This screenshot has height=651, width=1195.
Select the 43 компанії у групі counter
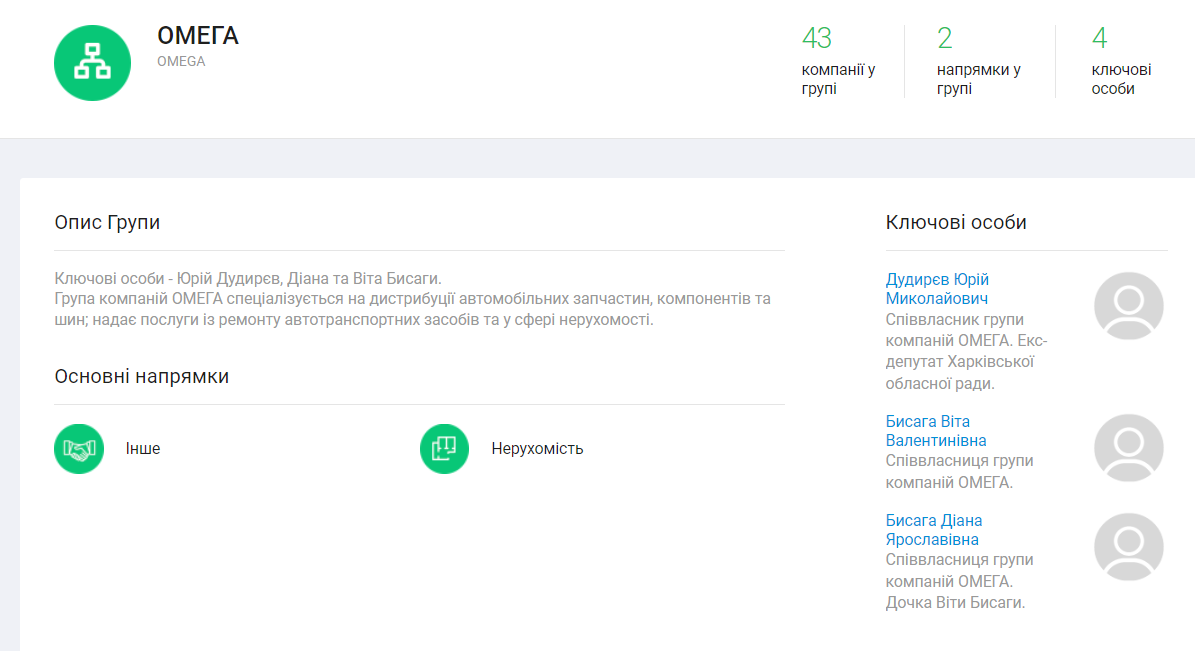pyautogui.click(x=838, y=62)
